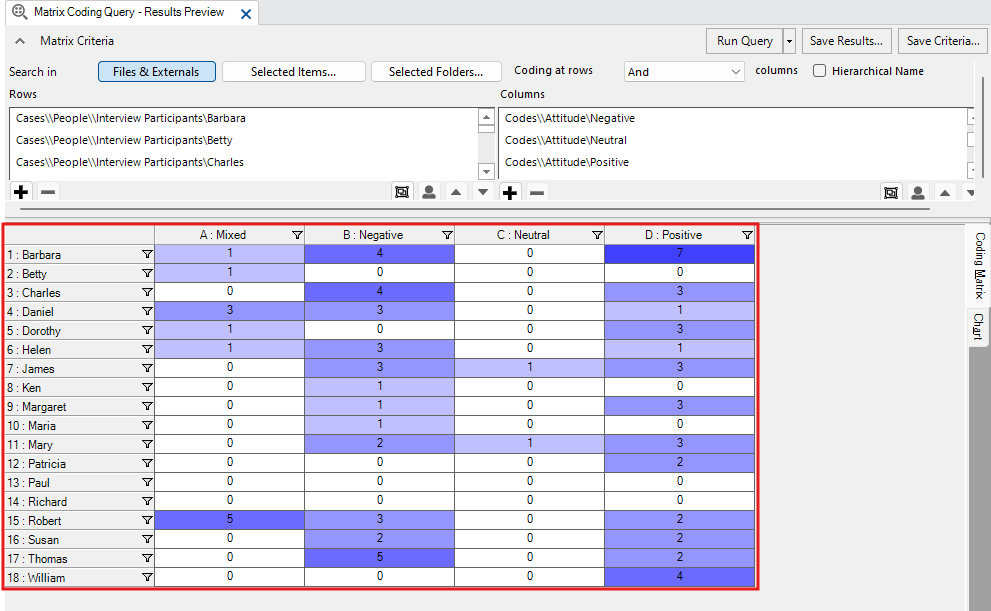
Task: Move column item up with the Columns up arrow
Action: coord(945,192)
